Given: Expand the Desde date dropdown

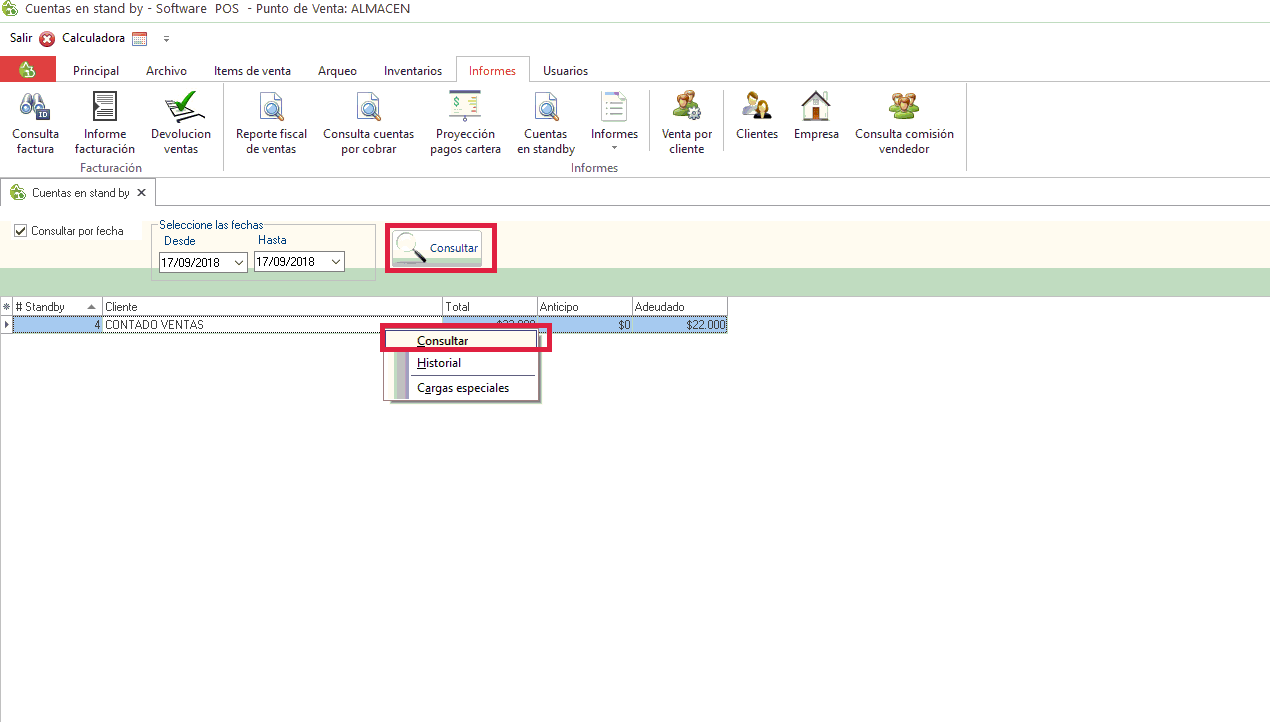Looking at the screenshot, I should [x=238, y=262].
